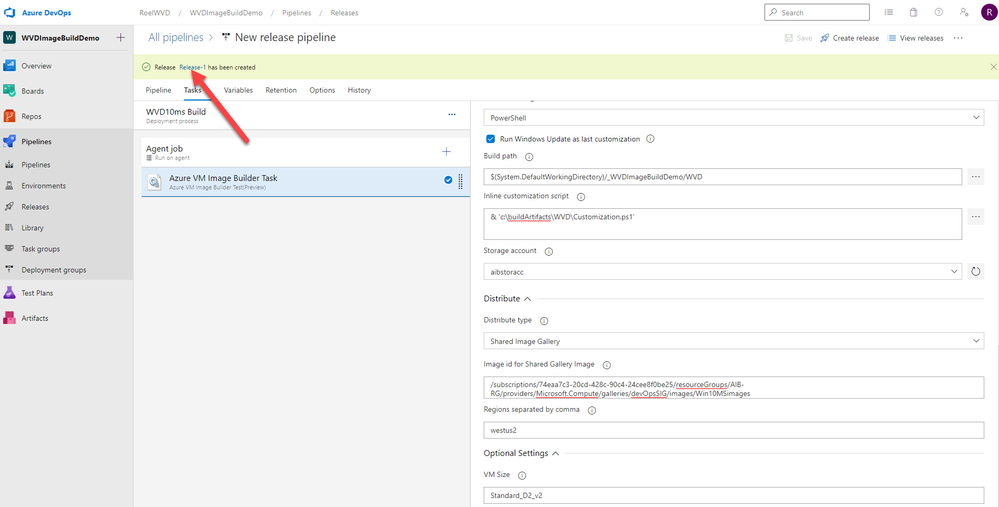This screenshot has width=999, height=507.
Task: Click the plus icon next to WVDImageBuildDemo
Action: (x=120, y=38)
